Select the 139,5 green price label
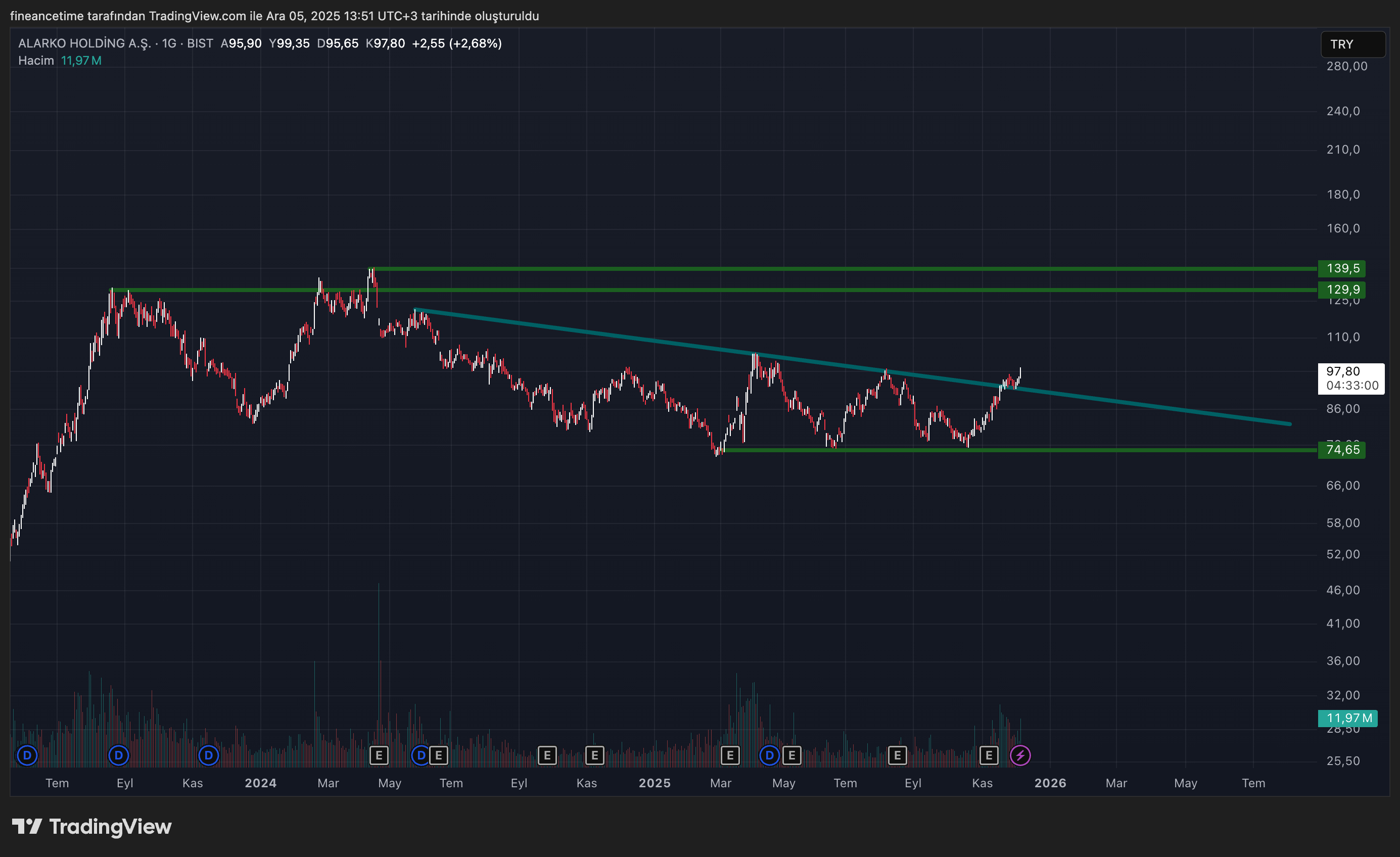The width and height of the screenshot is (1400, 857). 1342,268
